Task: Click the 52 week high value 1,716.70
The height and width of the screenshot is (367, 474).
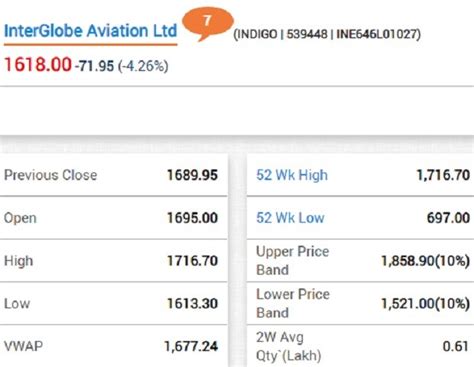Action: 443,175
